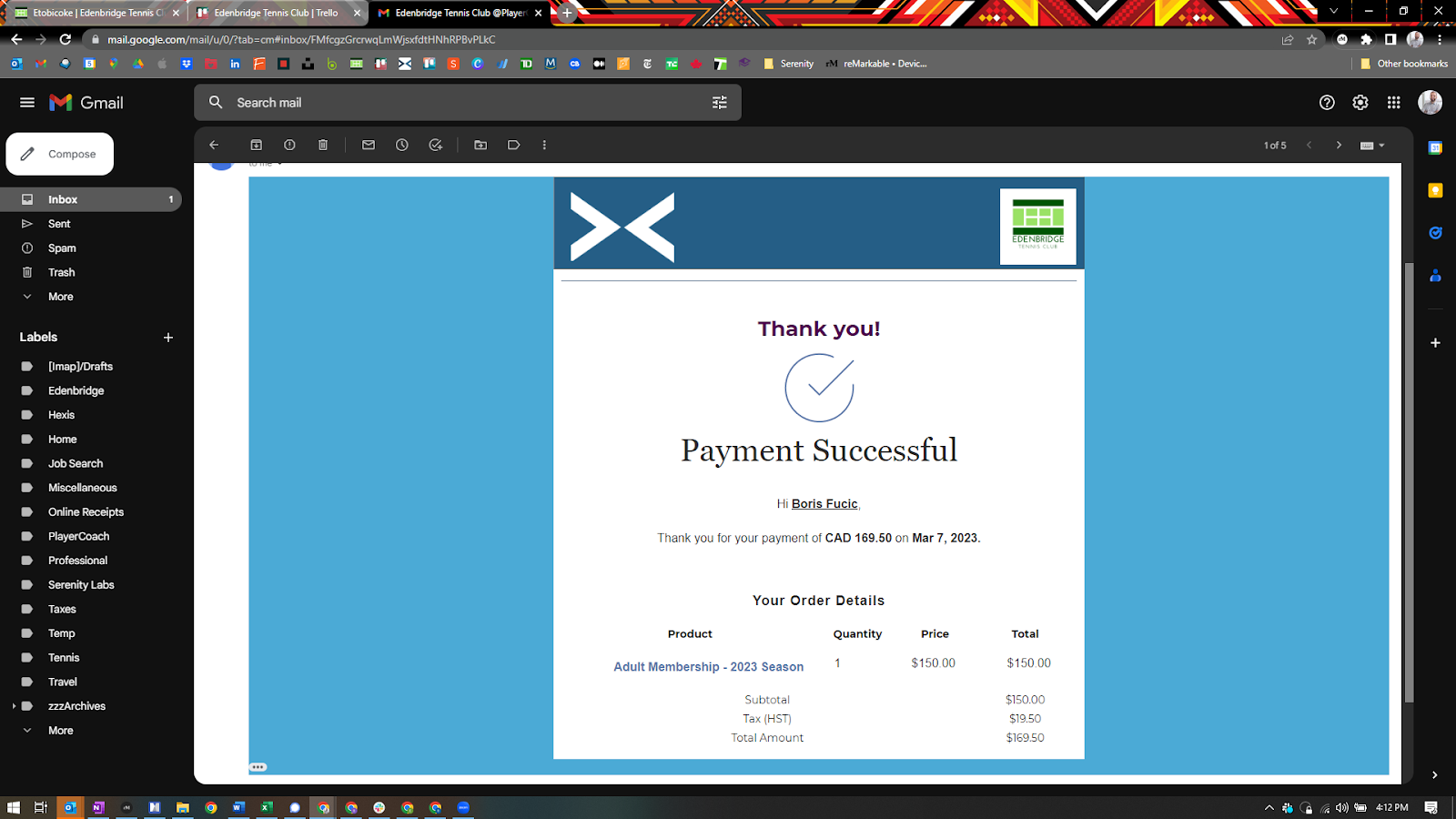
Task: Click the browser address bar URL
Action: pyautogui.click(x=301, y=39)
